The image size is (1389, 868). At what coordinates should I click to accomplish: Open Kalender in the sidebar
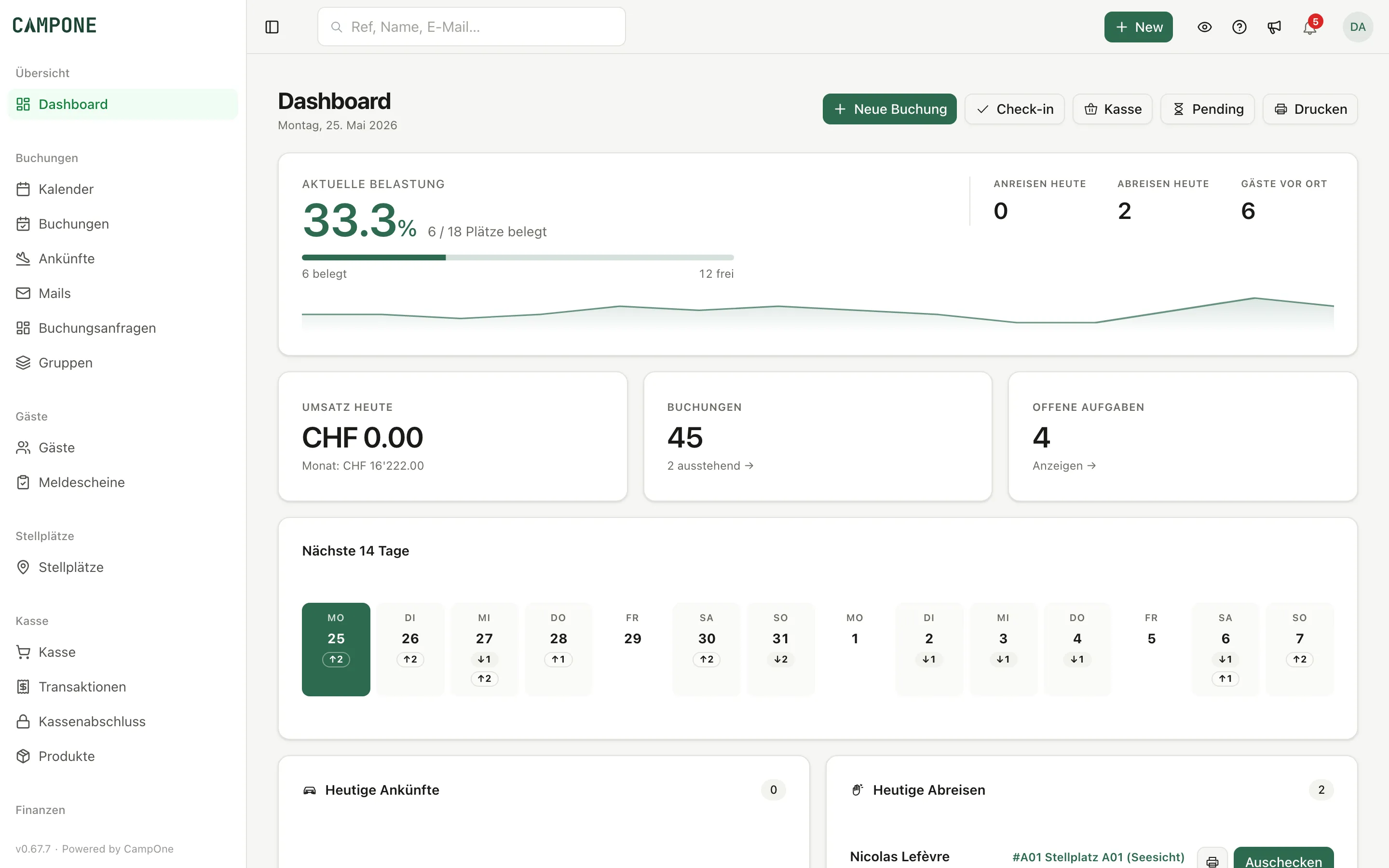tap(123, 190)
